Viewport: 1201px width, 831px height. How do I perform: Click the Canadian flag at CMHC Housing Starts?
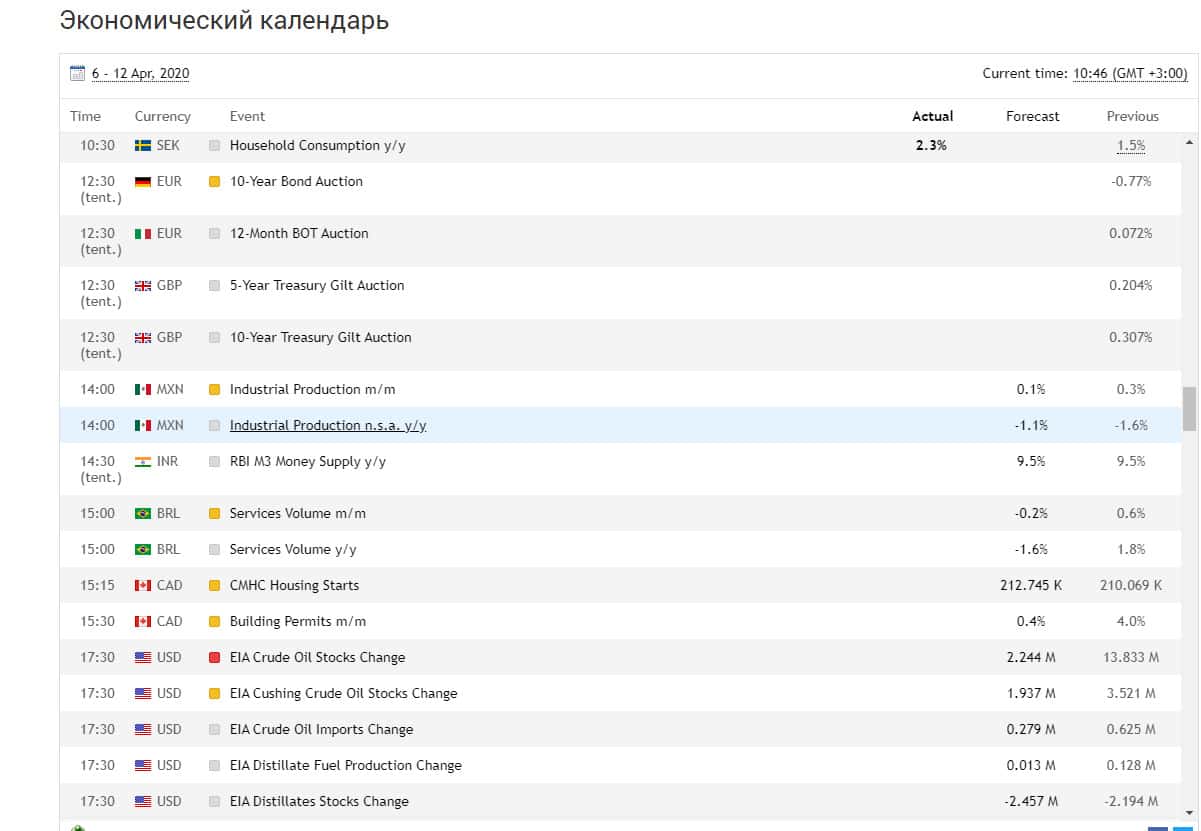(x=142, y=586)
